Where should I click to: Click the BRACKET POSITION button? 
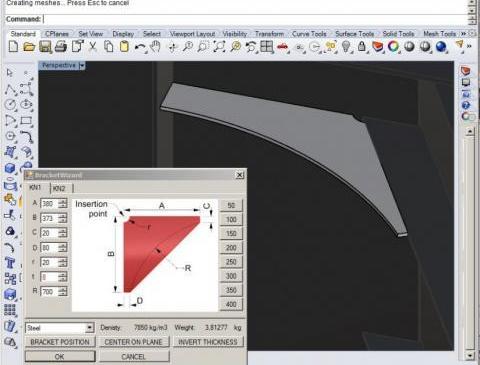coord(60,342)
